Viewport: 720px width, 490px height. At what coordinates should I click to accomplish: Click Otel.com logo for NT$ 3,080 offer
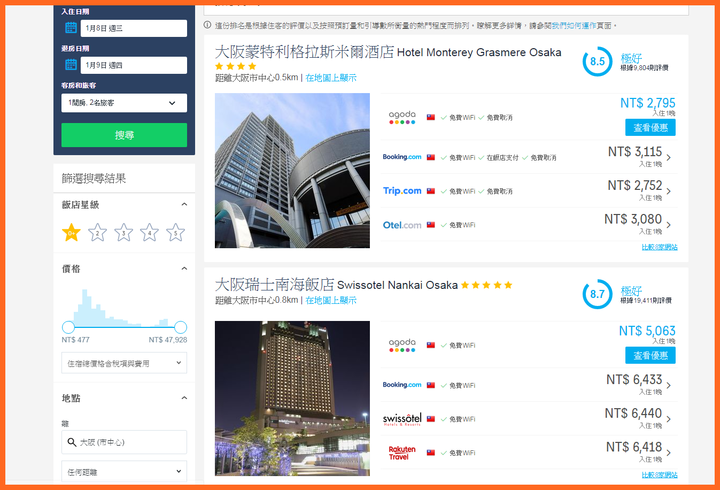tap(402, 225)
